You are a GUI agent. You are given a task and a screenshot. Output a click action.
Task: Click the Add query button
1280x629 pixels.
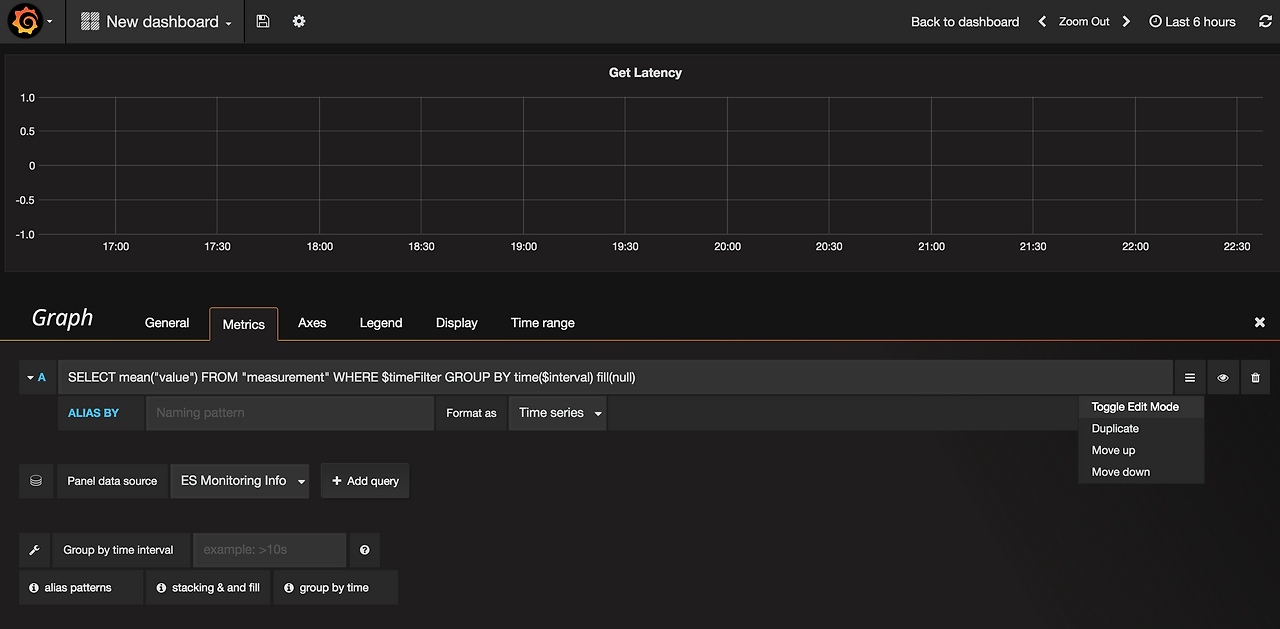(365, 481)
